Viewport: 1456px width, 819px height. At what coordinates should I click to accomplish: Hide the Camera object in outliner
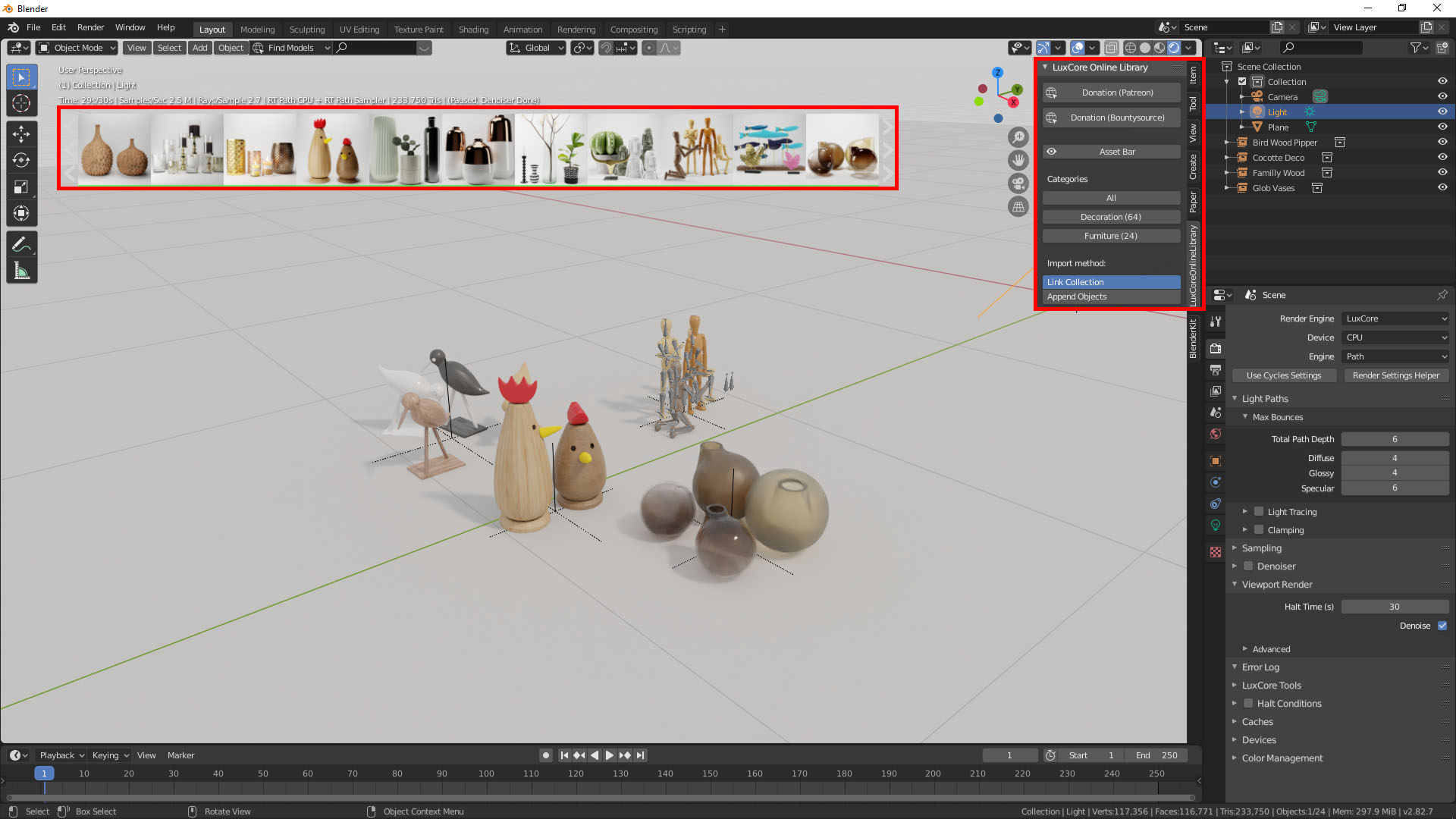click(x=1442, y=96)
